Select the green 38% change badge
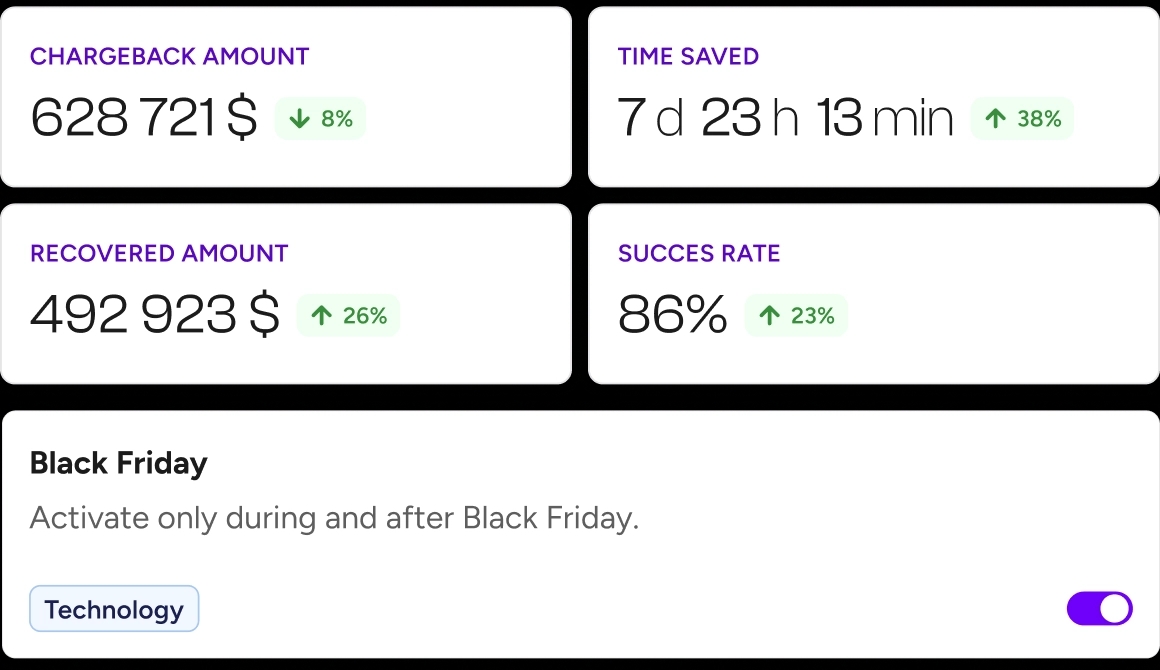 [x=1022, y=118]
